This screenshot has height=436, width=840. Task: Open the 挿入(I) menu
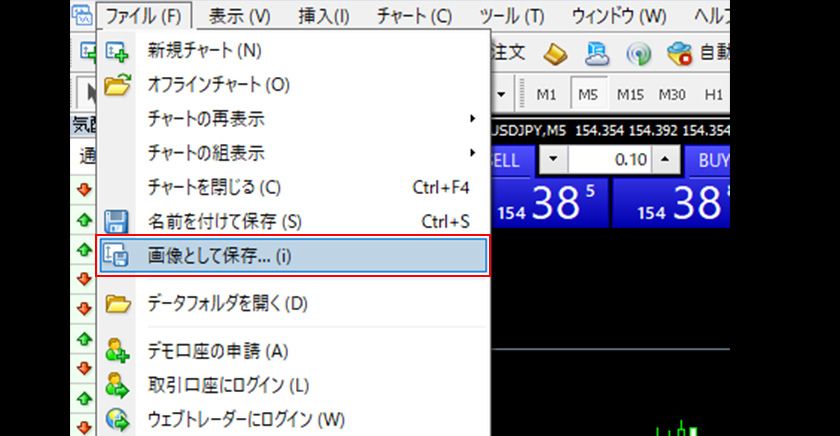point(324,16)
